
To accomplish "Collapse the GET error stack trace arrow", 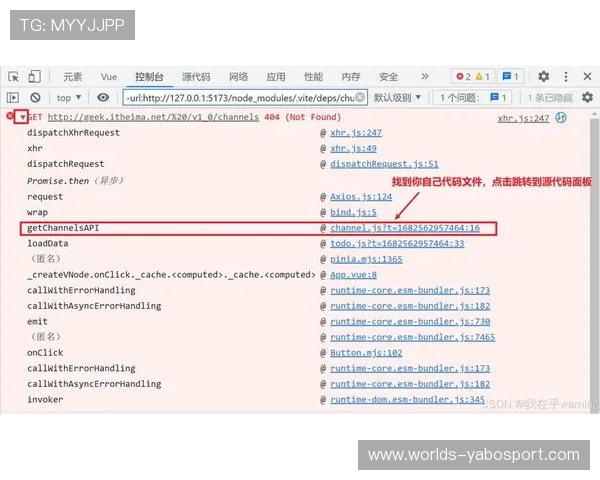I will [22, 118].
